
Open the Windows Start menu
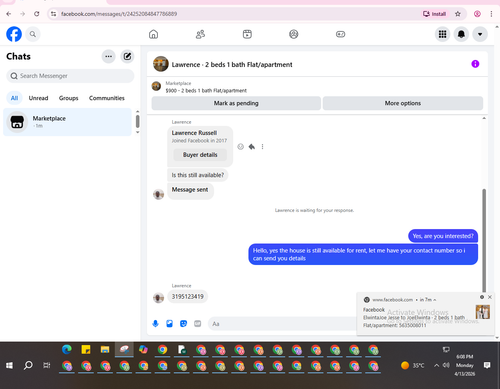9,365
